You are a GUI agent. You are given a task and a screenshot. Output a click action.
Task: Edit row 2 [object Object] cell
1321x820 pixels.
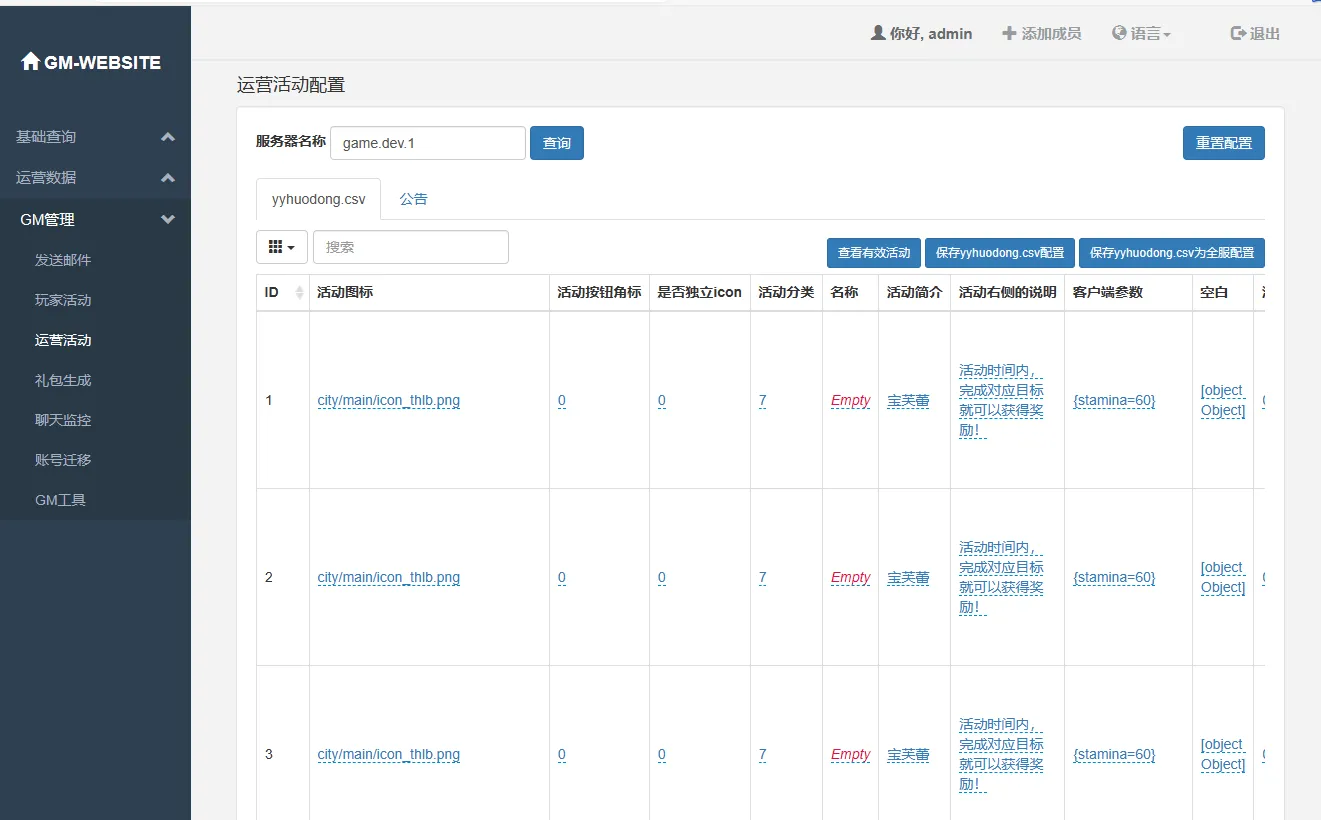1223,577
